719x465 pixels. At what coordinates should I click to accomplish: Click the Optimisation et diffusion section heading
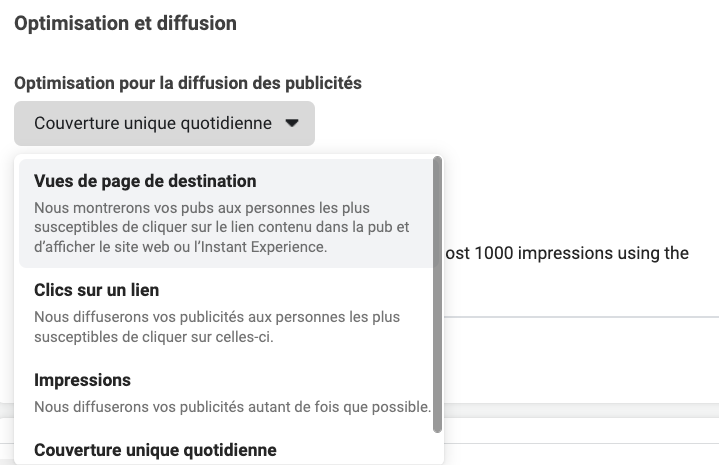pyautogui.click(x=125, y=21)
